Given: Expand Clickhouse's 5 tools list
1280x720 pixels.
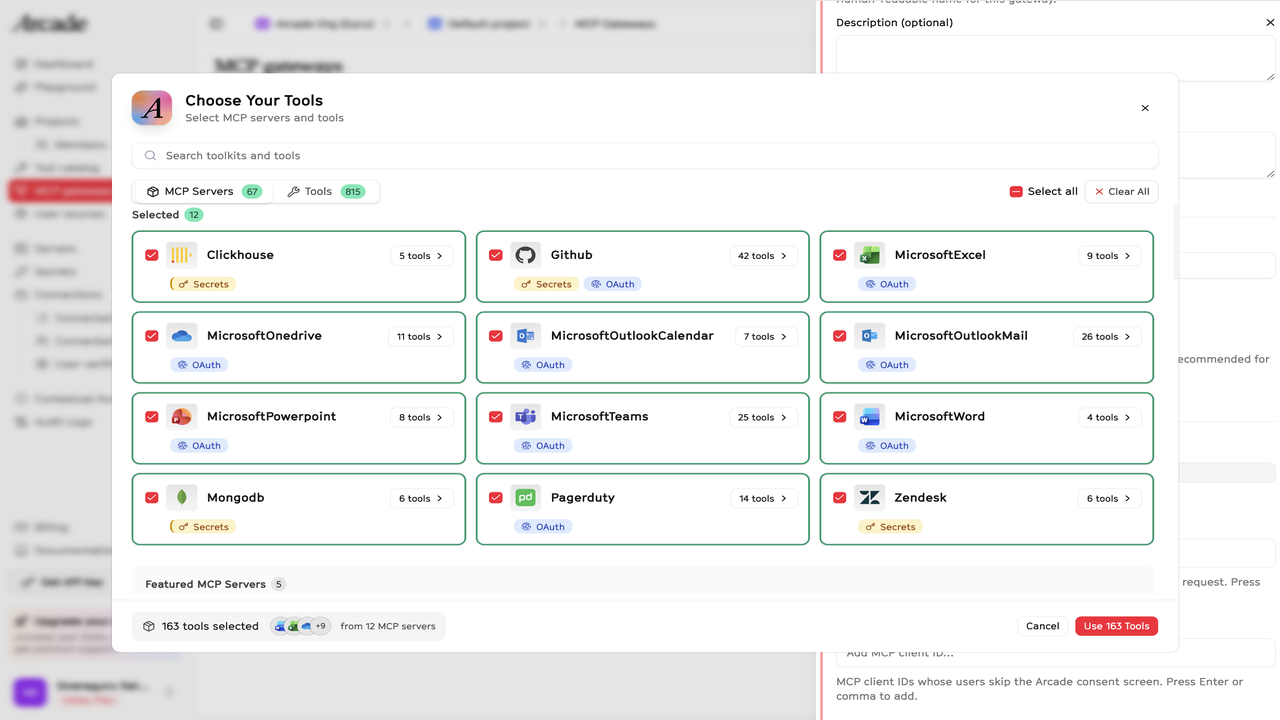Looking at the screenshot, I should [x=421, y=256].
